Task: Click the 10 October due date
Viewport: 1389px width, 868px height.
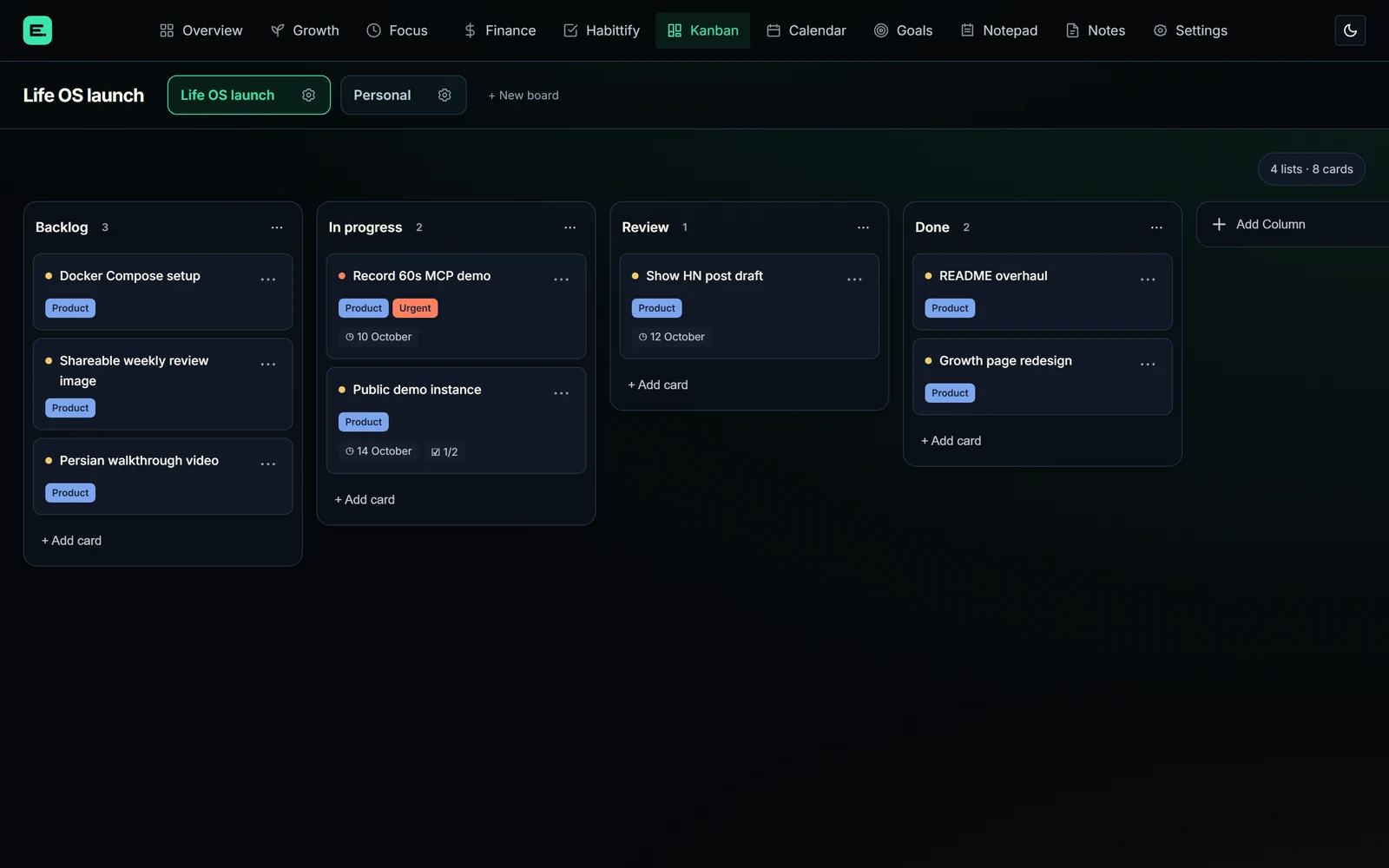Action: (379, 337)
